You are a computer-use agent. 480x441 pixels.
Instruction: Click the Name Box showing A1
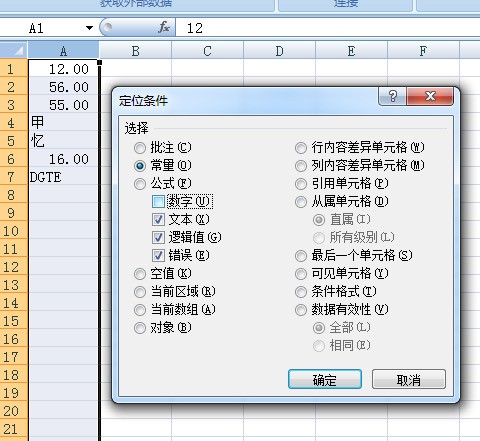pos(42,28)
